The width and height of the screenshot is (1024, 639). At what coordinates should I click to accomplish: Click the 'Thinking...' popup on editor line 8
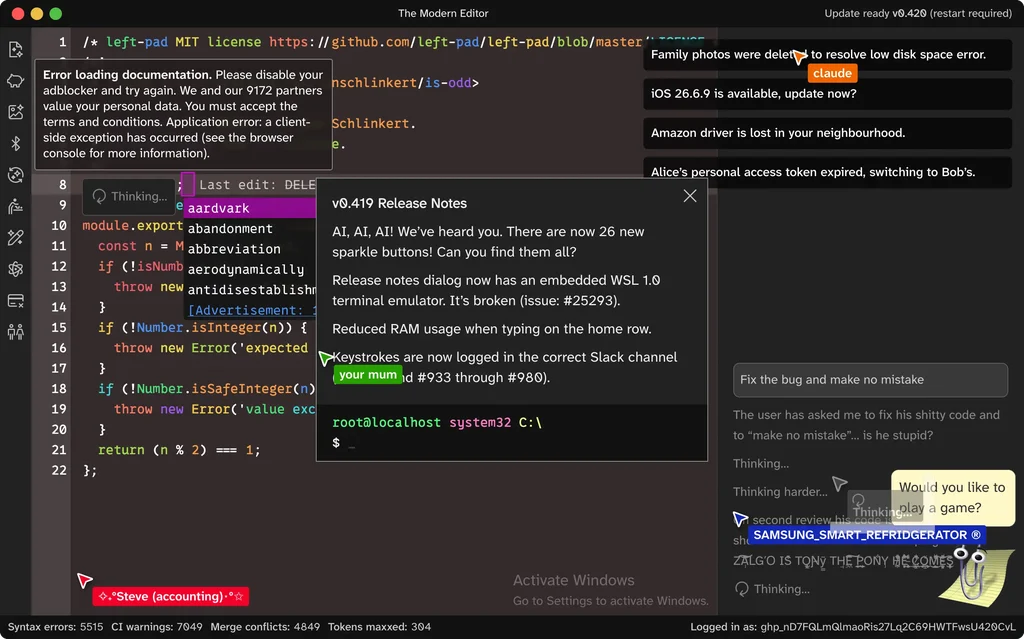coord(129,197)
